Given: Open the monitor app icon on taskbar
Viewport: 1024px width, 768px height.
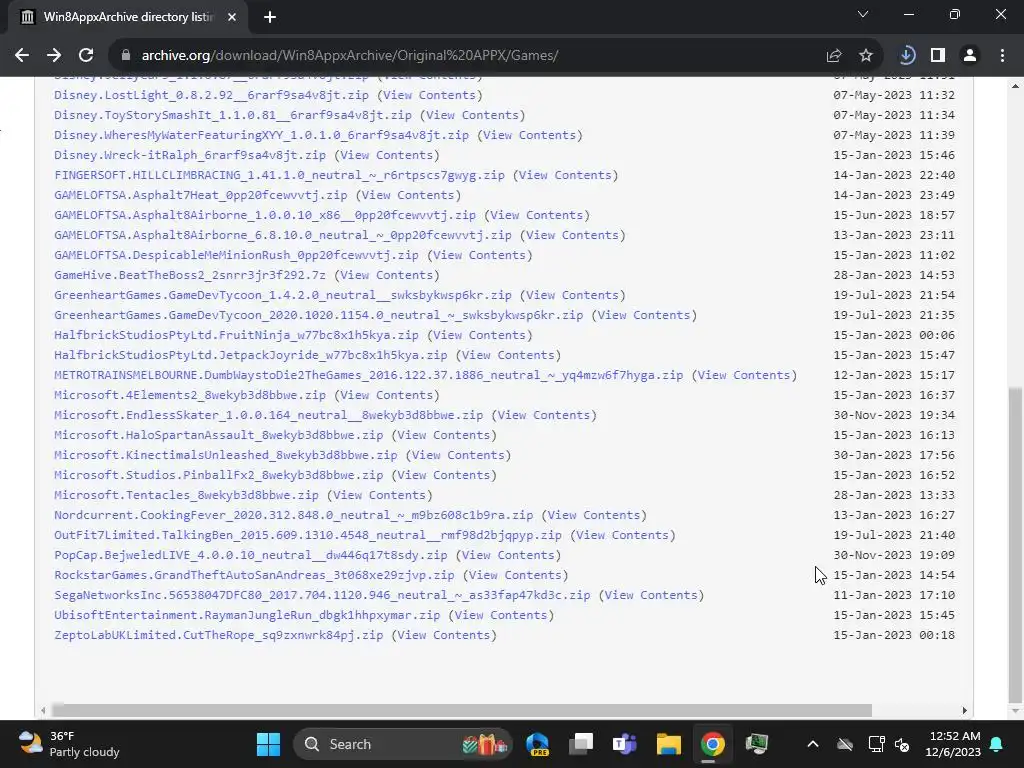Looking at the screenshot, I should [x=756, y=744].
